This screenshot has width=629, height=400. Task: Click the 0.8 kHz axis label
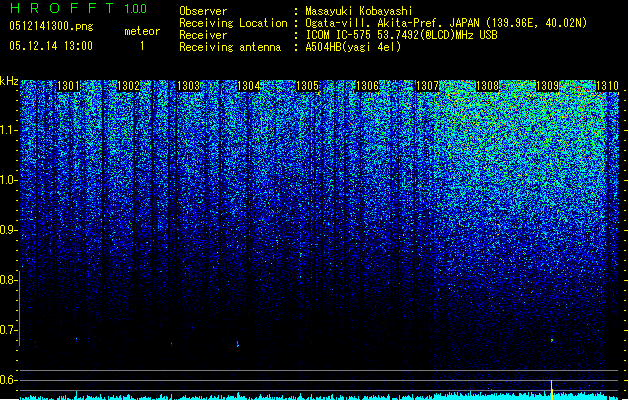[9, 280]
